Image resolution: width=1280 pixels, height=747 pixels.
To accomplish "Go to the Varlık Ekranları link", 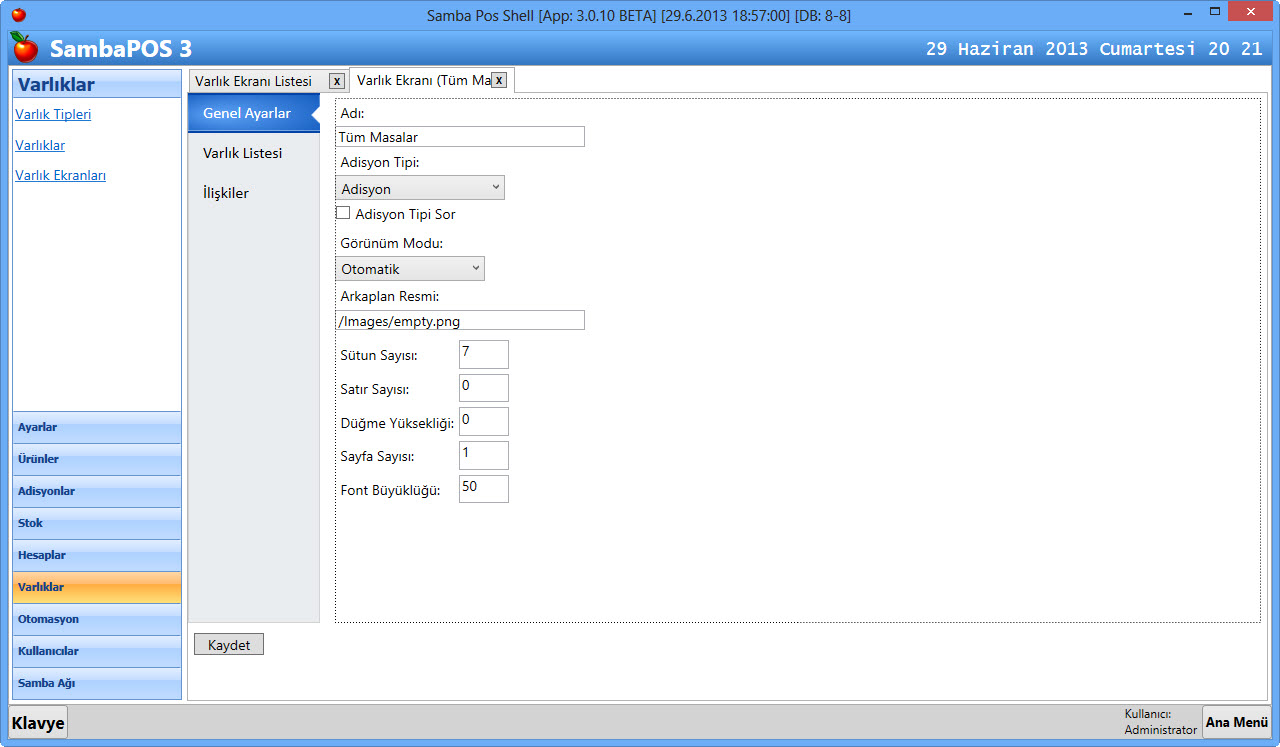I will 60,175.
